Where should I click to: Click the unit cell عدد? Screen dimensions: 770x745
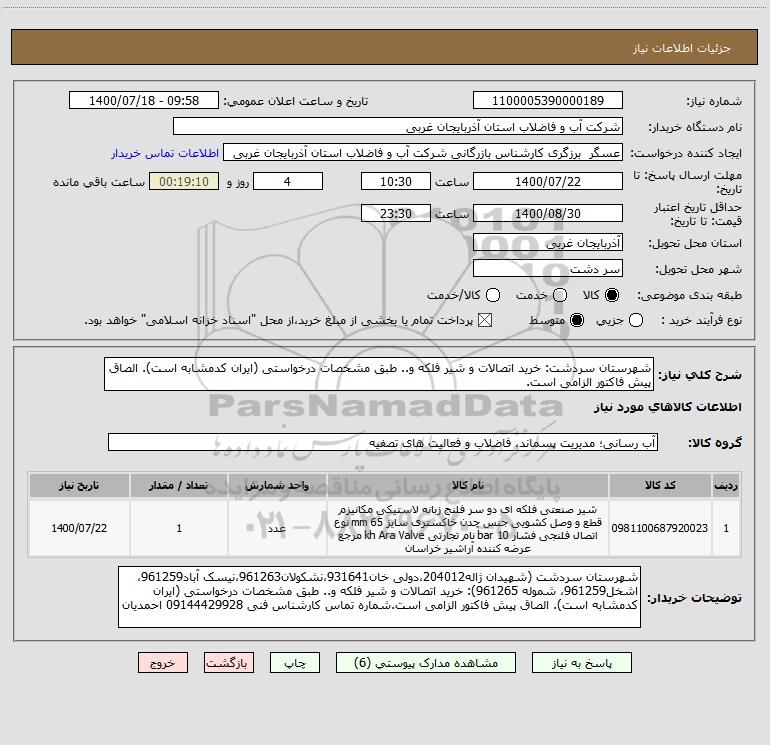[x=277, y=528]
